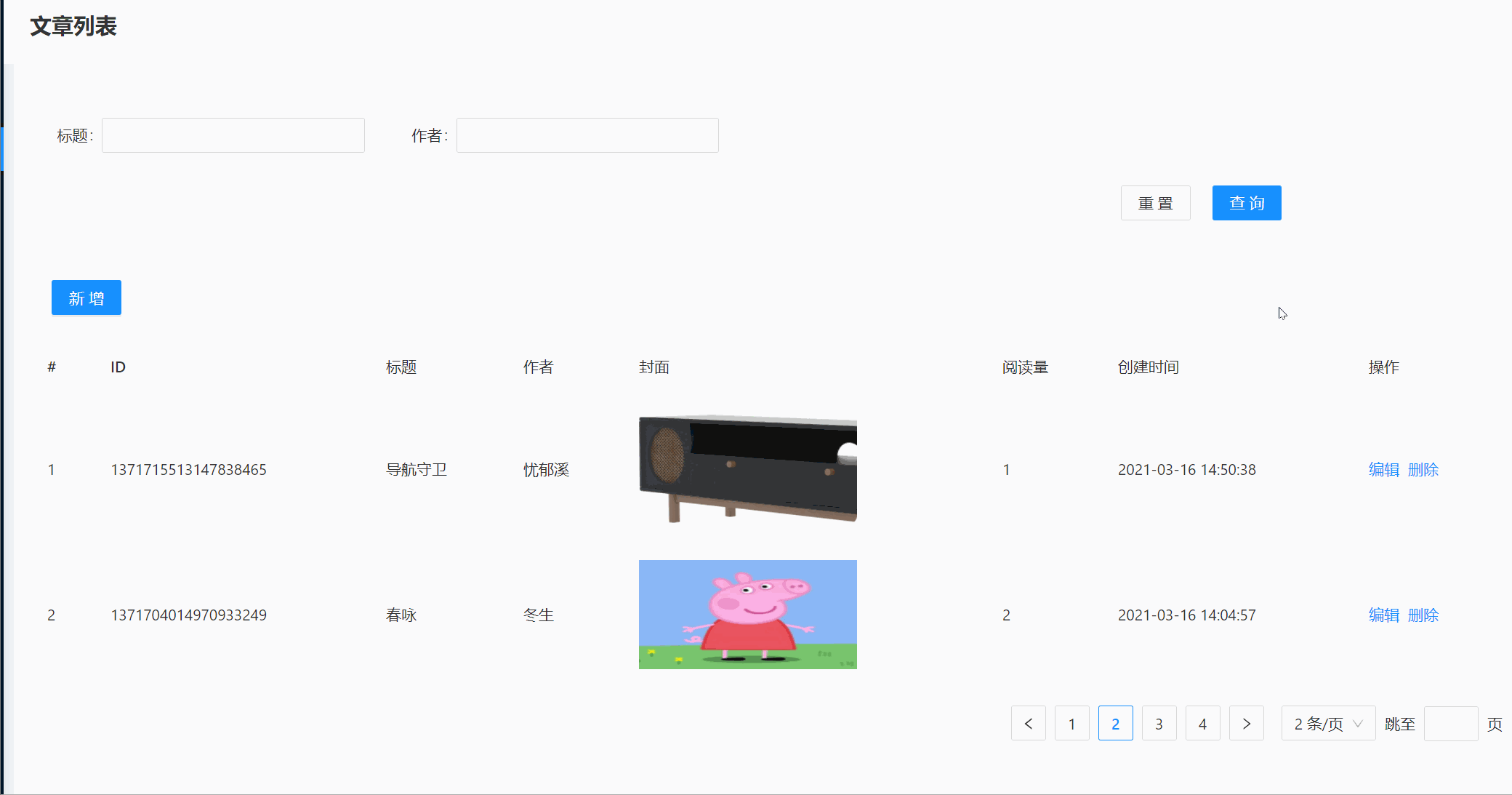Click the current page 2 button
The height and width of the screenshot is (795, 1512).
click(x=1115, y=724)
